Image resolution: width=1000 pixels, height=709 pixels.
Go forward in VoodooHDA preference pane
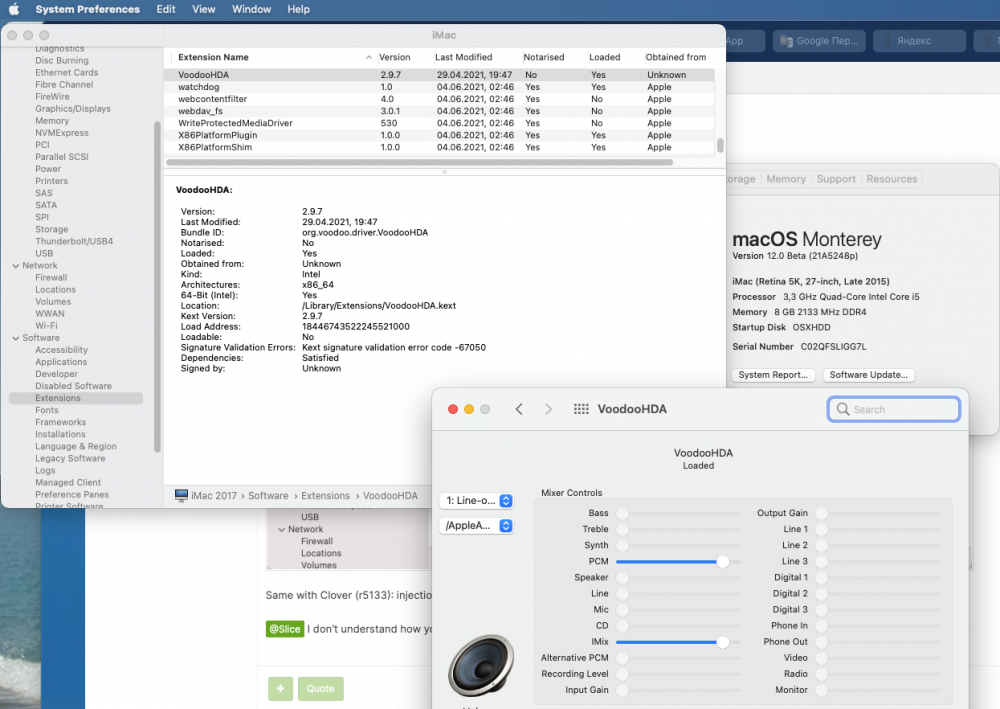click(548, 409)
